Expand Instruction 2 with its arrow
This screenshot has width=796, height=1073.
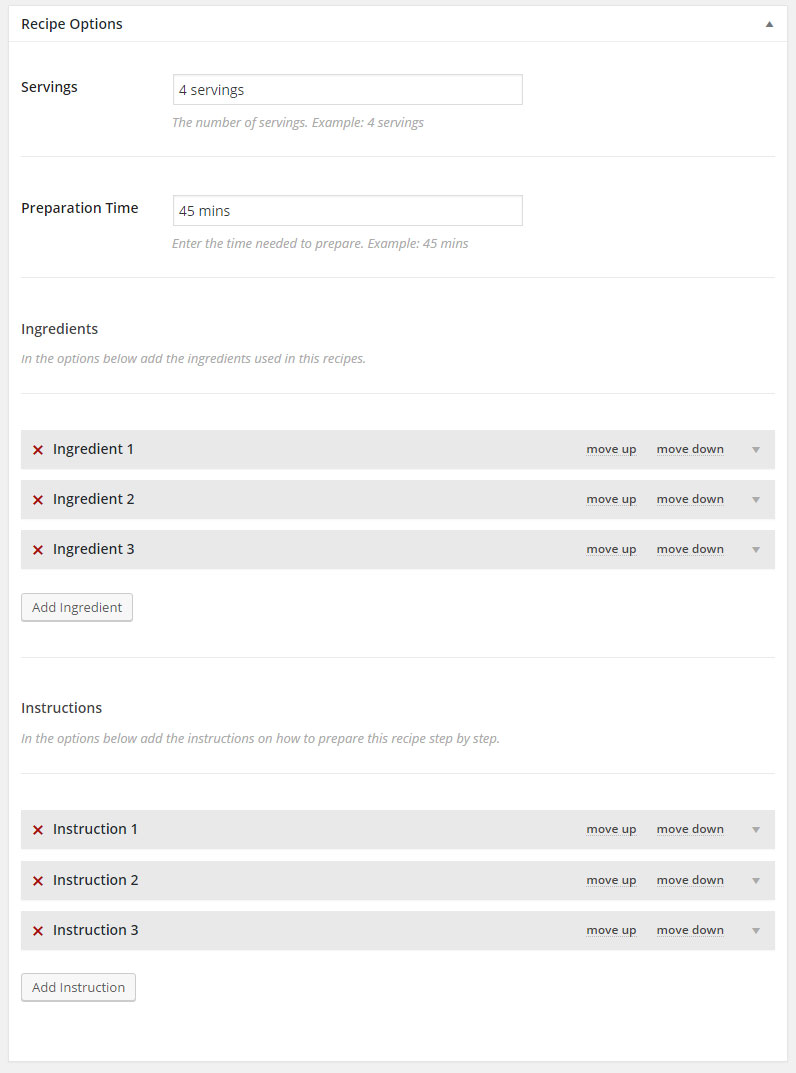coord(756,881)
